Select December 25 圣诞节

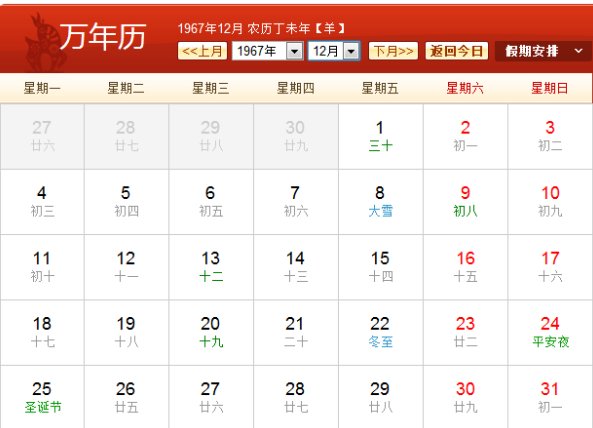(x=42, y=397)
